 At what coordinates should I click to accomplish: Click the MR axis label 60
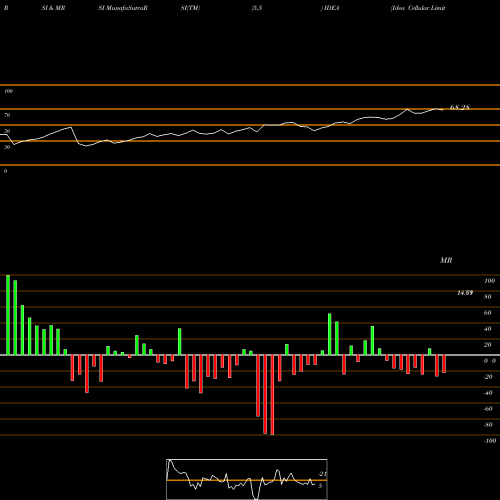pyautogui.click(x=487, y=313)
